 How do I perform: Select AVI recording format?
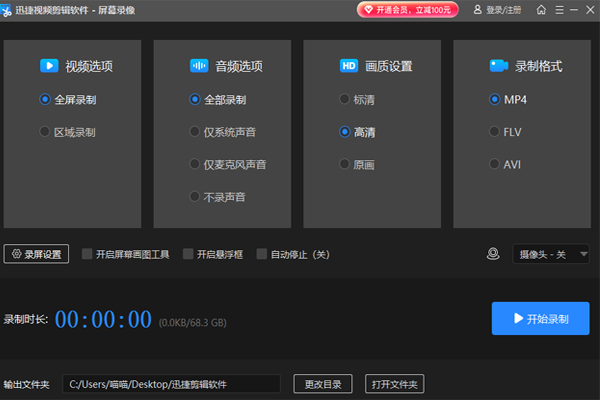coord(505,165)
